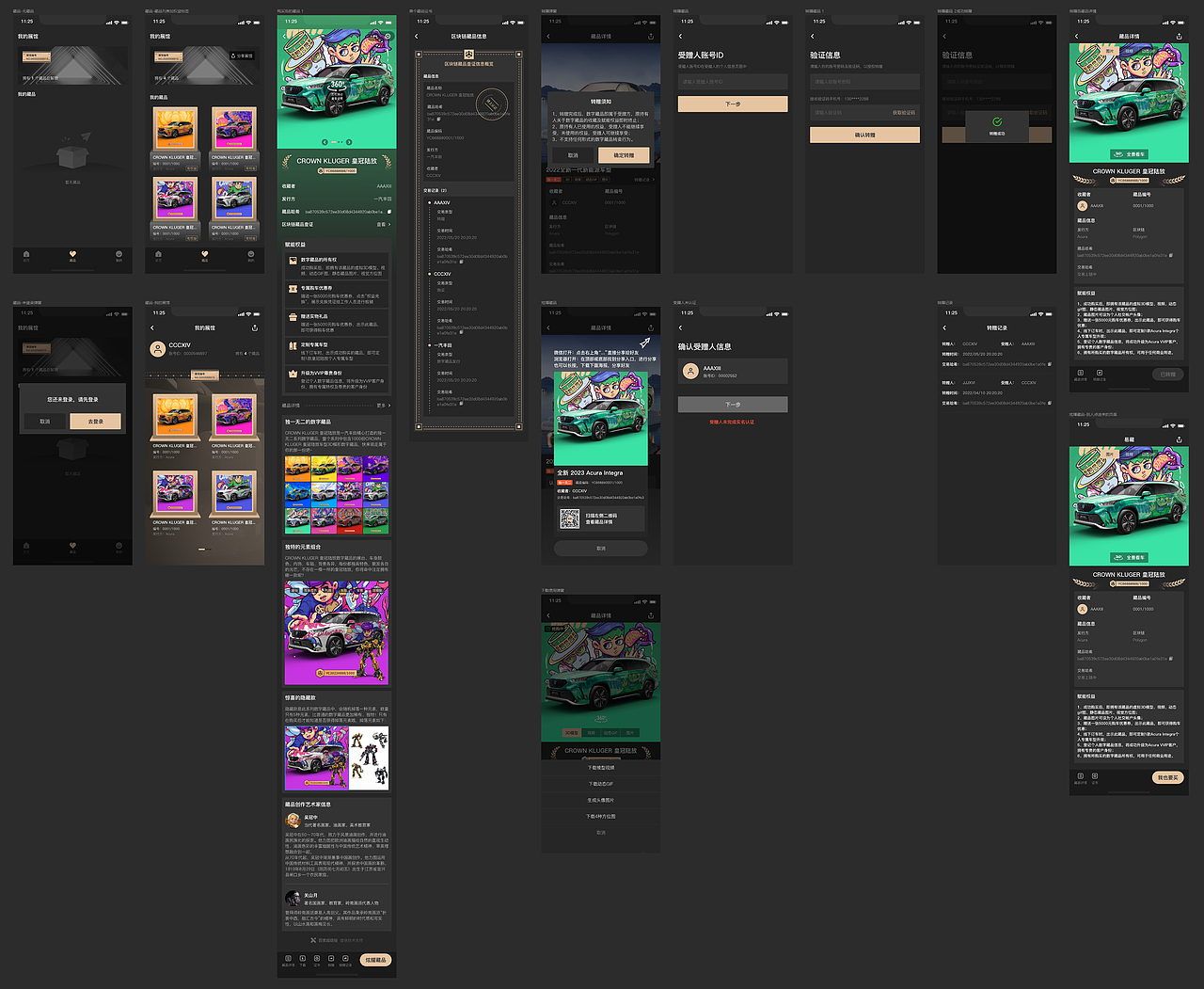1204x989 pixels.
Task: Confirm with 确定转赠 in 转赠须知 dialog
Action: tap(624, 155)
